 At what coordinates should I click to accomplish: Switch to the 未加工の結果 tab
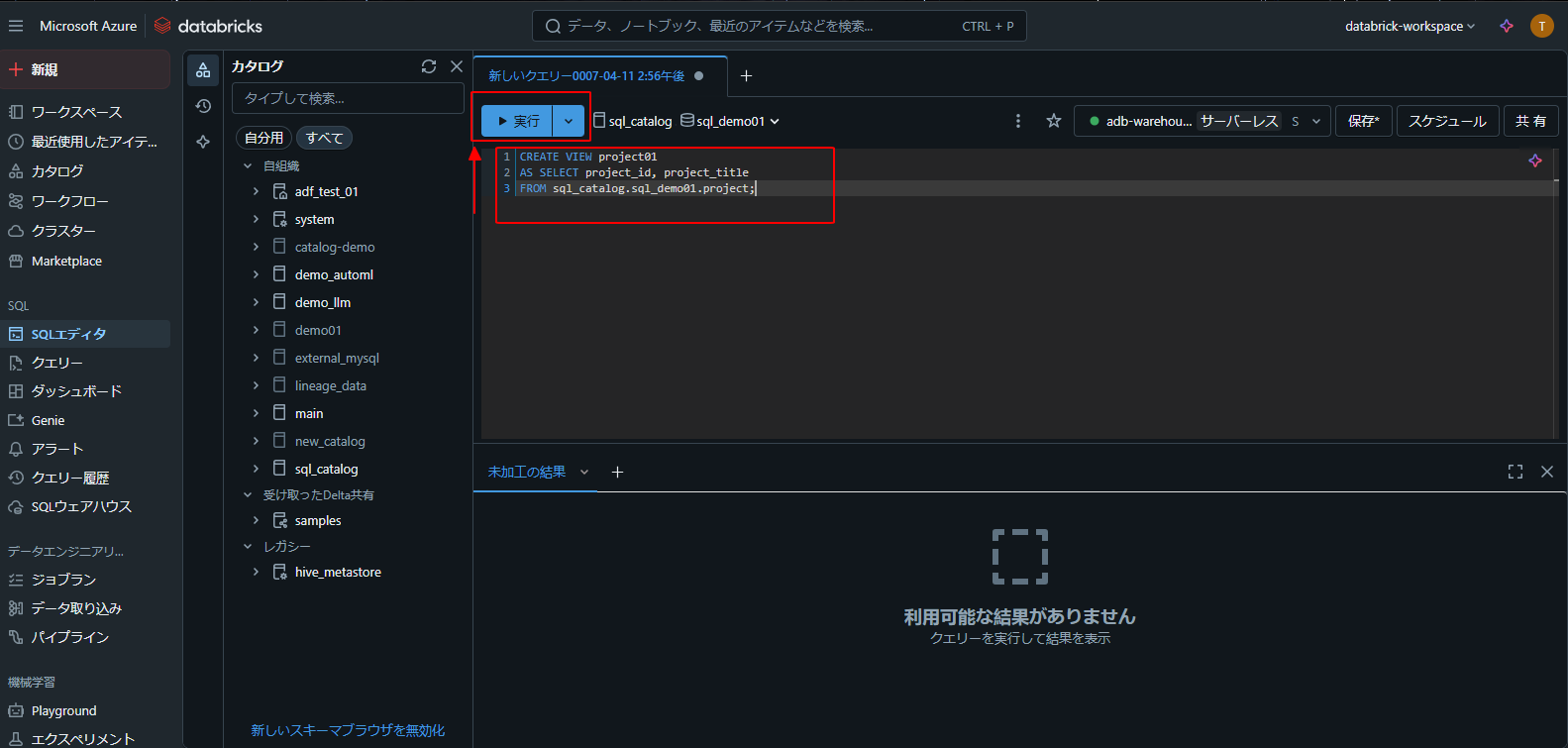click(527, 472)
